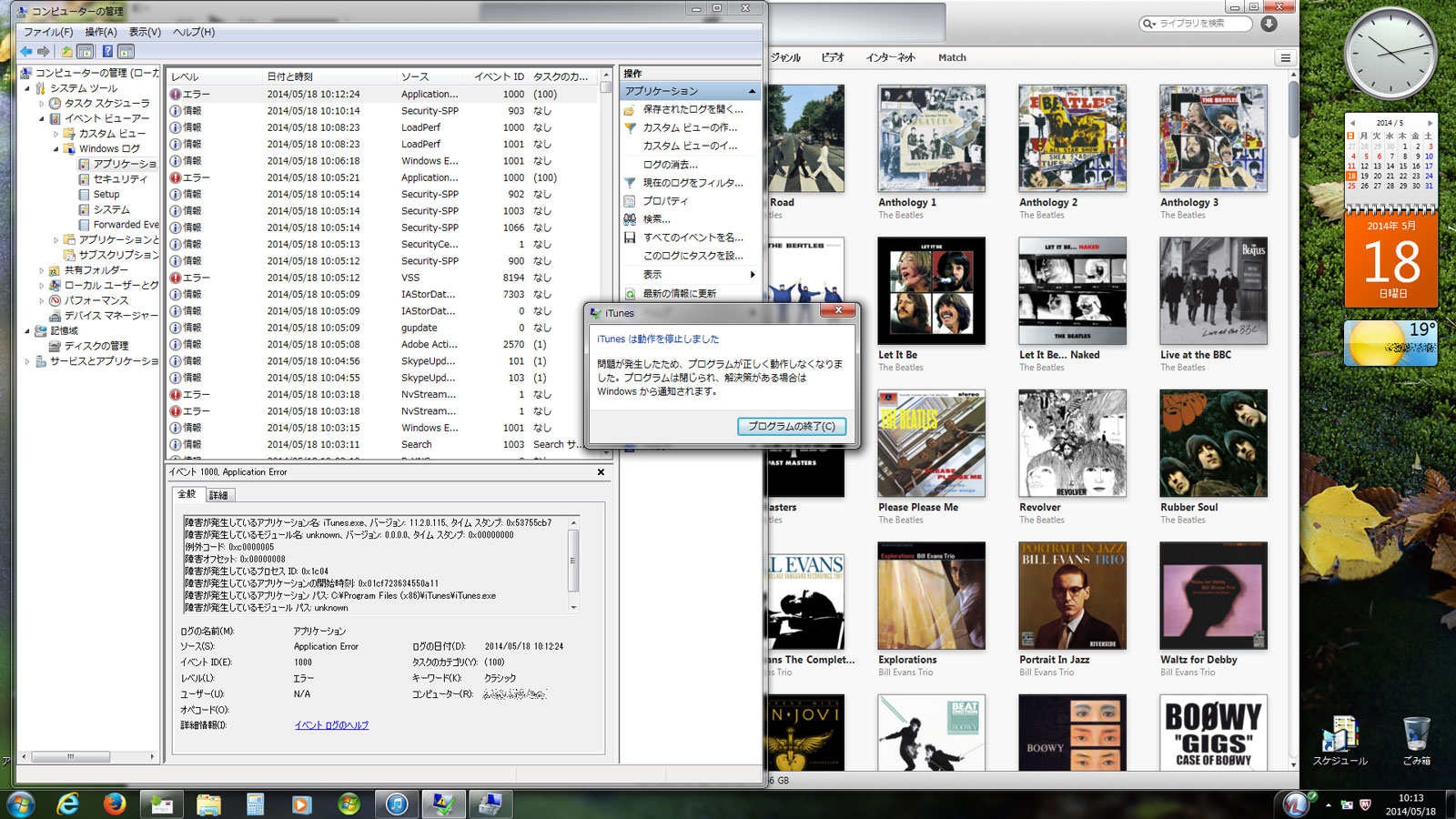
Task: Close the event detail preview pane
Action: pyautogui.click(x=601, y=472)
